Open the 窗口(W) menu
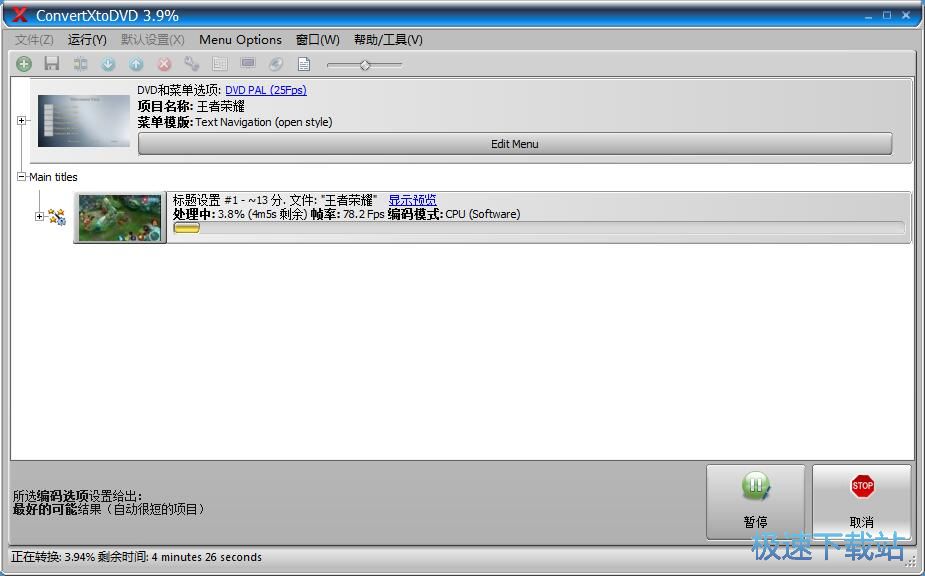 pos(317,40)
